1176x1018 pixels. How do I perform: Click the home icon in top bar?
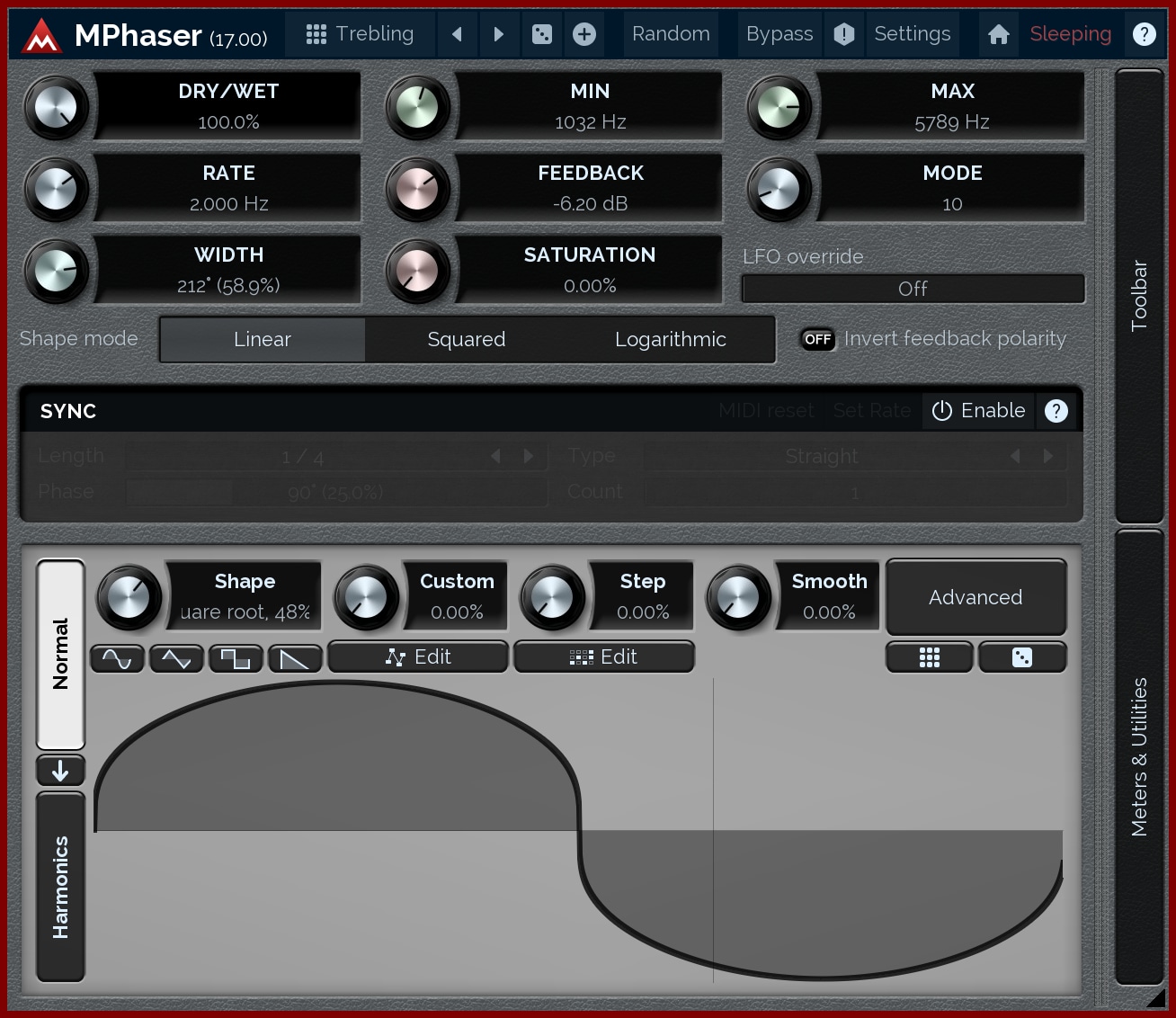click(x=998, y=34)
